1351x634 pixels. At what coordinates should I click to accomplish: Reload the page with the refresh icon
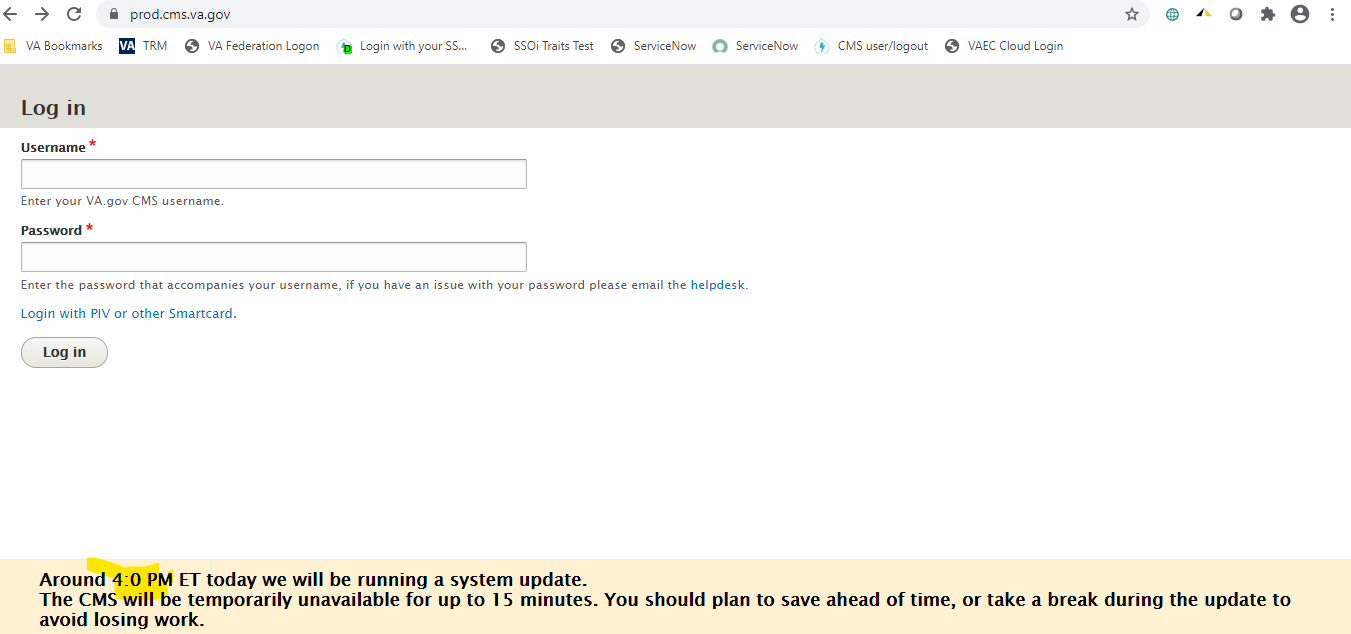[74, 14]
